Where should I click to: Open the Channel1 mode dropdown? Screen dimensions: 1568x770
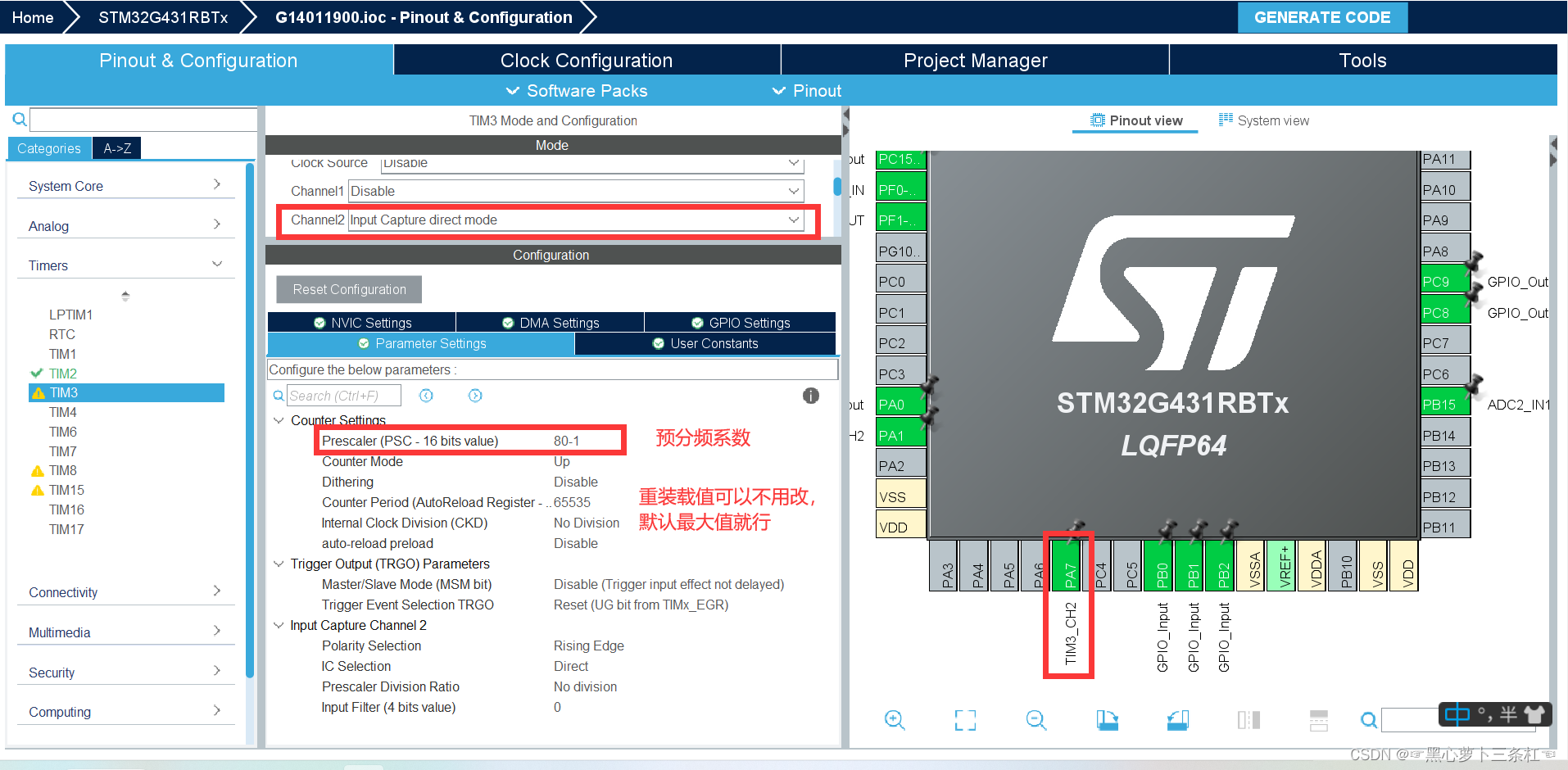(x=576, y=191)
